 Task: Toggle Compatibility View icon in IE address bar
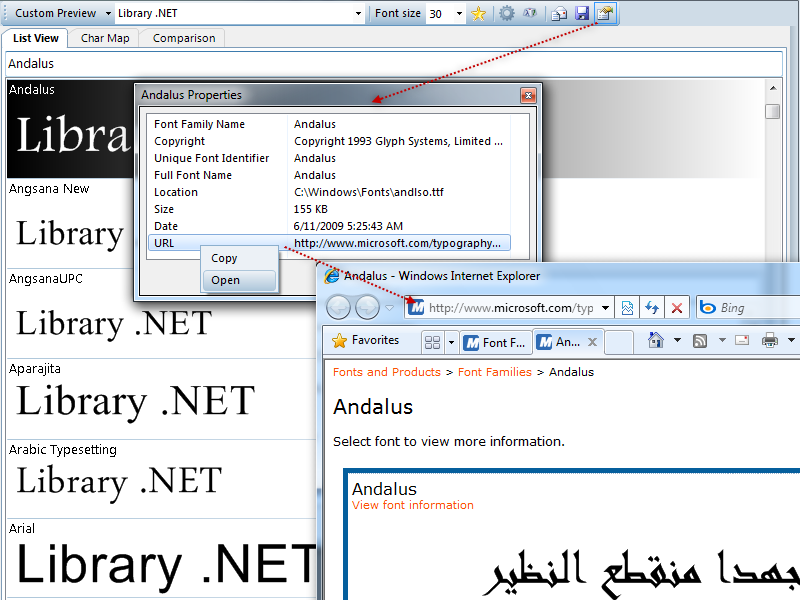tap(627, 308)
